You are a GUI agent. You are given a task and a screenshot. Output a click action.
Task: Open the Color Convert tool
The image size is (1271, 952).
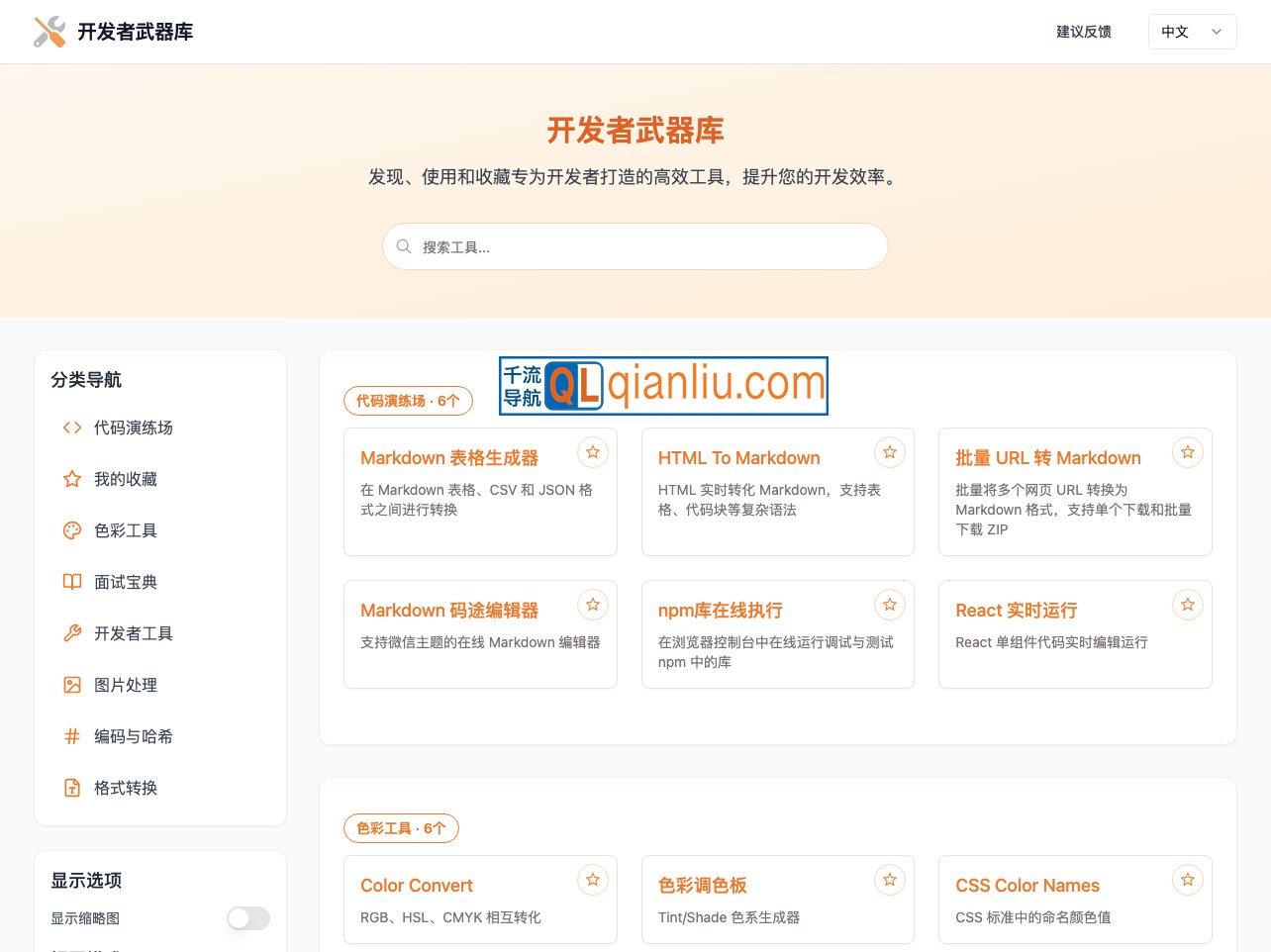416,885
